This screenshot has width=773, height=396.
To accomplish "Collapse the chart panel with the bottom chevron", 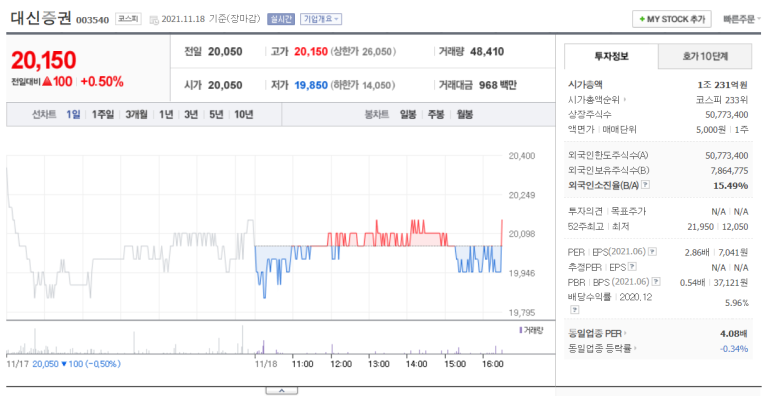I will click(x=281, y=391).
